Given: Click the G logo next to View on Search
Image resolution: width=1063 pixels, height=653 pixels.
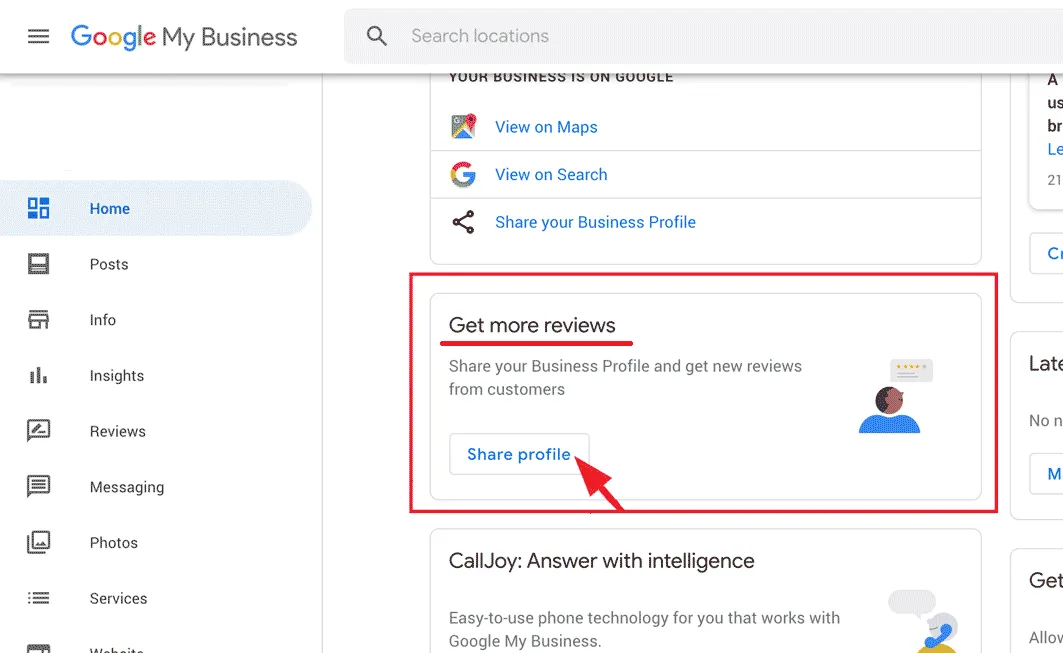Looking at the screenshot, I should [x=463, y=174].
